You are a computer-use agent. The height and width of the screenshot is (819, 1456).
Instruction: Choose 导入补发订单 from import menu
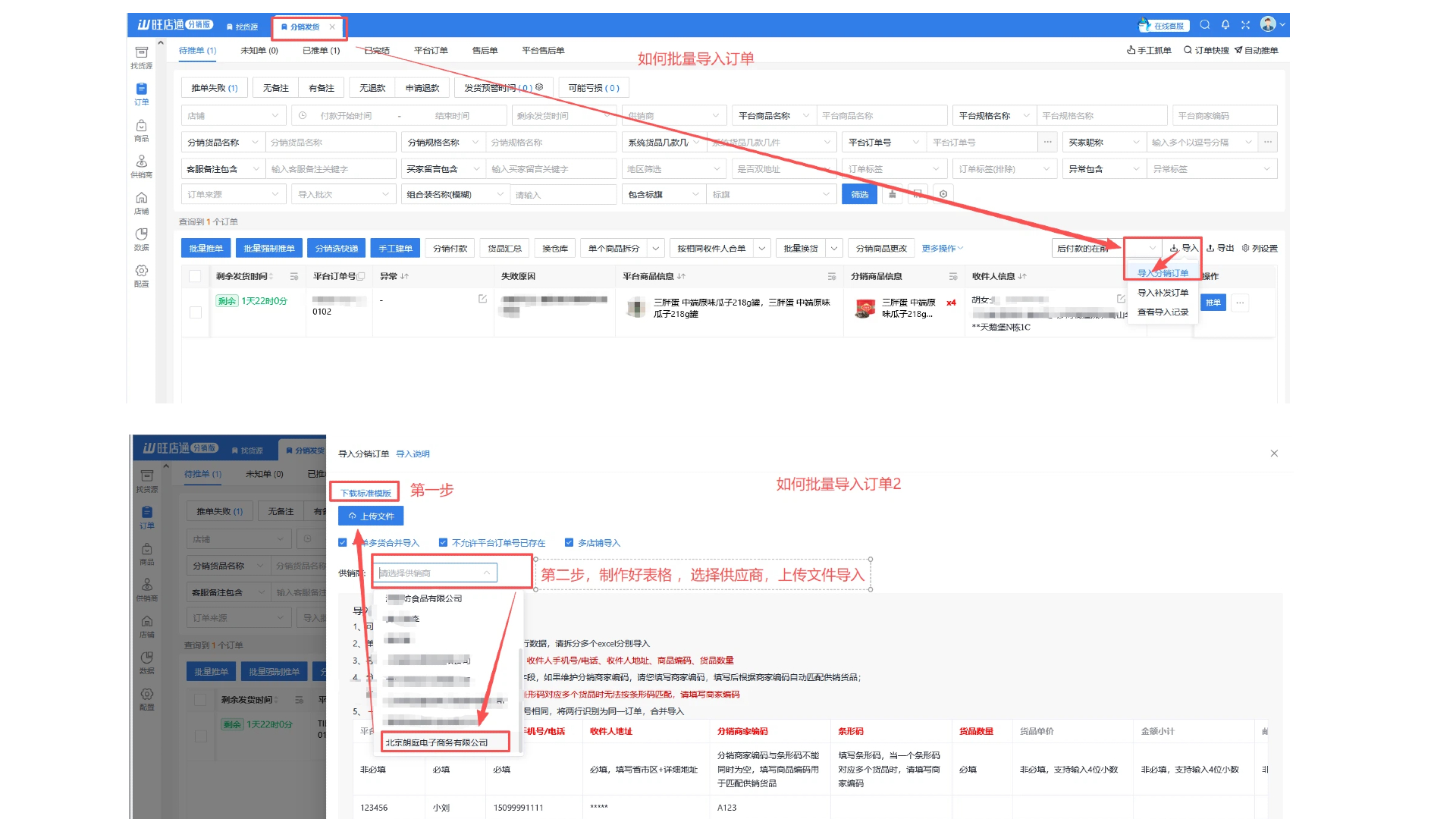click(x=1163, y=293)
